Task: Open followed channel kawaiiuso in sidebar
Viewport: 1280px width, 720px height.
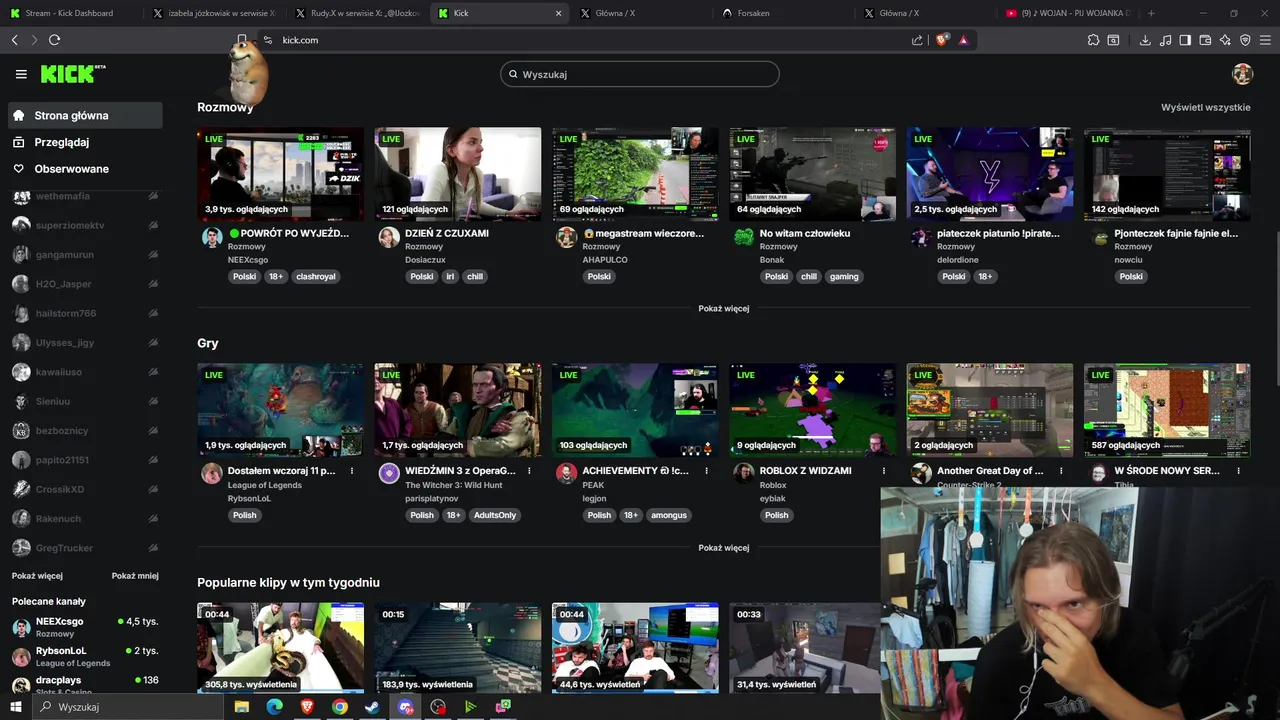Action: 85,372
